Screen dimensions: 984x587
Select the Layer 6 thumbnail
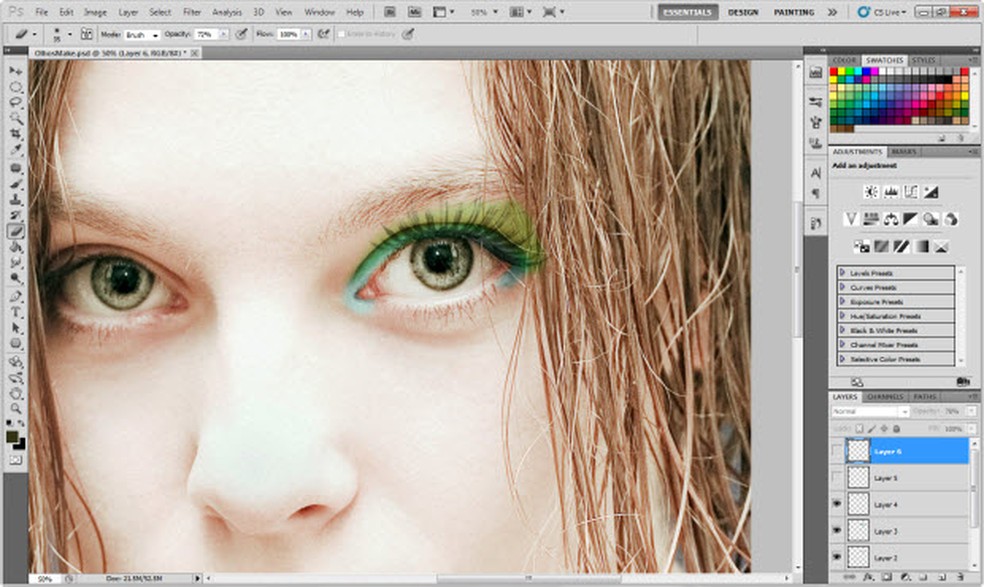[857, 451]
